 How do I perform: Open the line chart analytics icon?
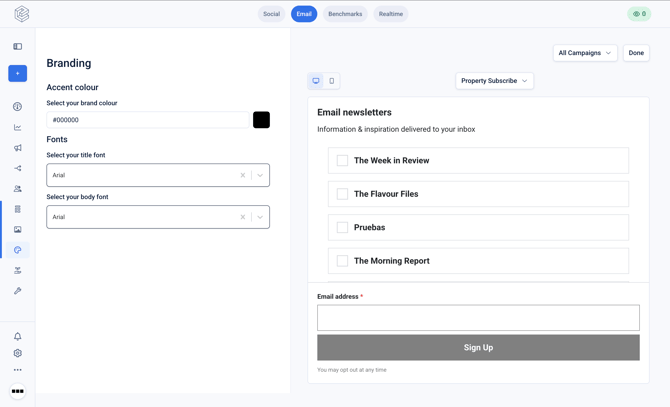(x=18, y=127)
